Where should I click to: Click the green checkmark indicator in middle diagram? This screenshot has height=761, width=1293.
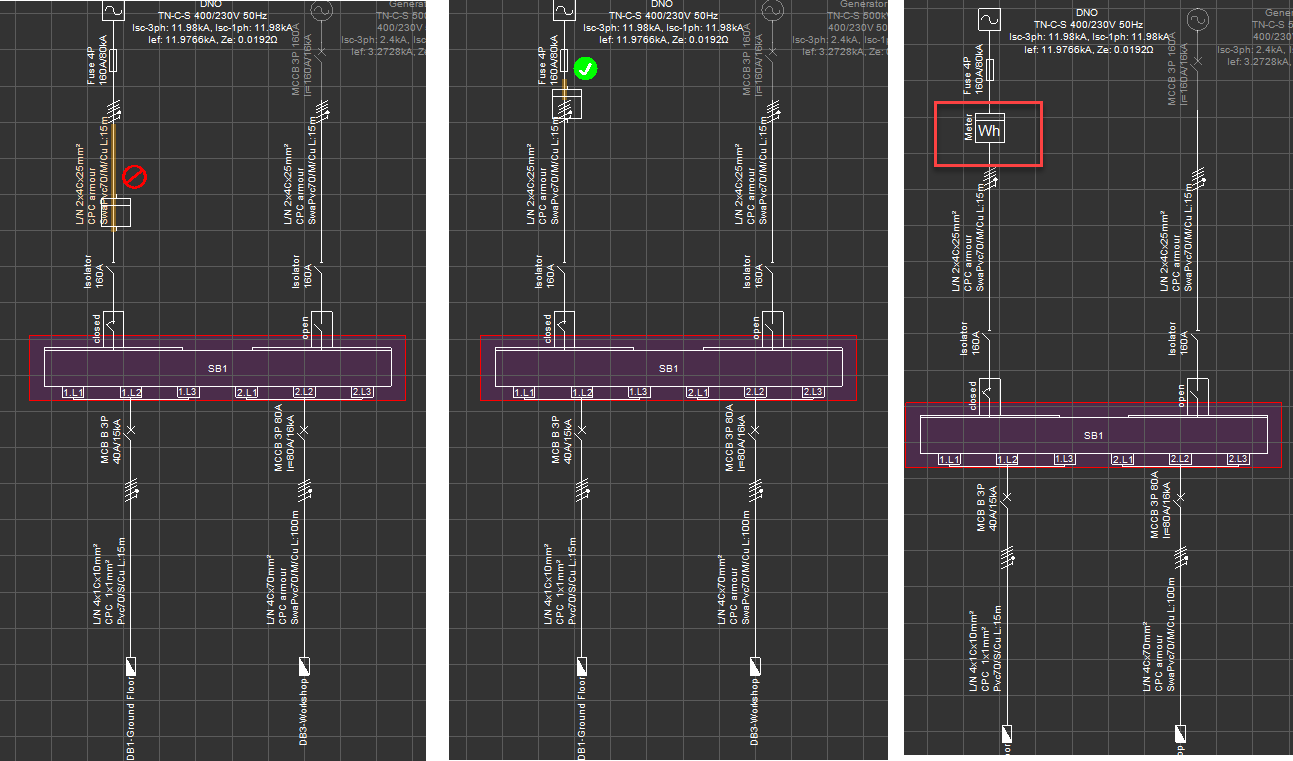pos(586,69)
